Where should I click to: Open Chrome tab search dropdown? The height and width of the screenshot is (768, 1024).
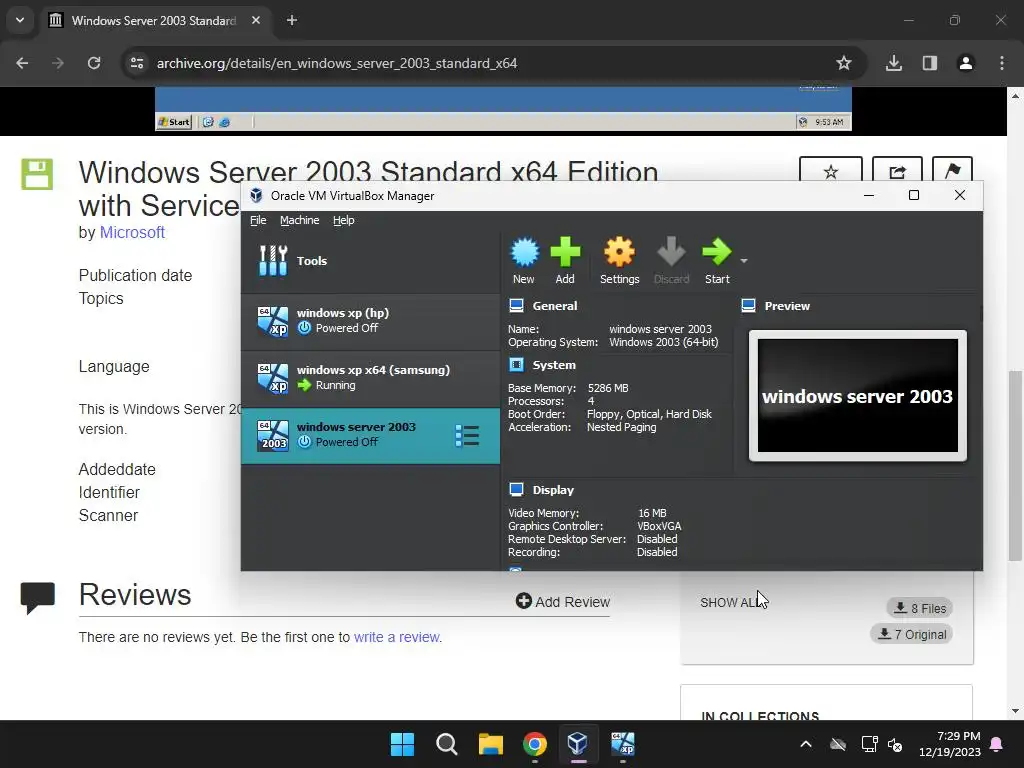click(20, 20)
